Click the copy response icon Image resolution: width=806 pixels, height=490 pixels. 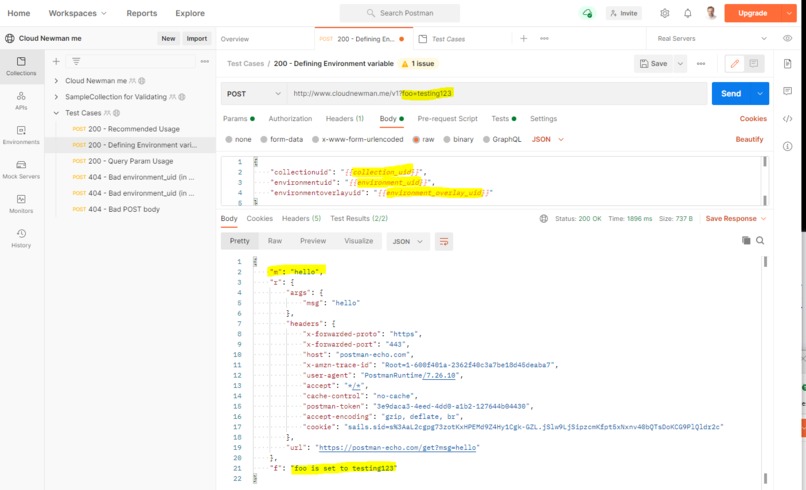[x=746, y=240]
